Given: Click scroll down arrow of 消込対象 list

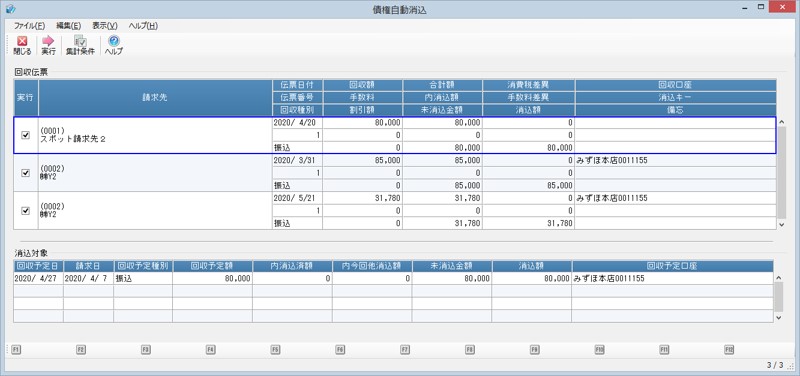Looking at the screenshot, I should 778,317.
